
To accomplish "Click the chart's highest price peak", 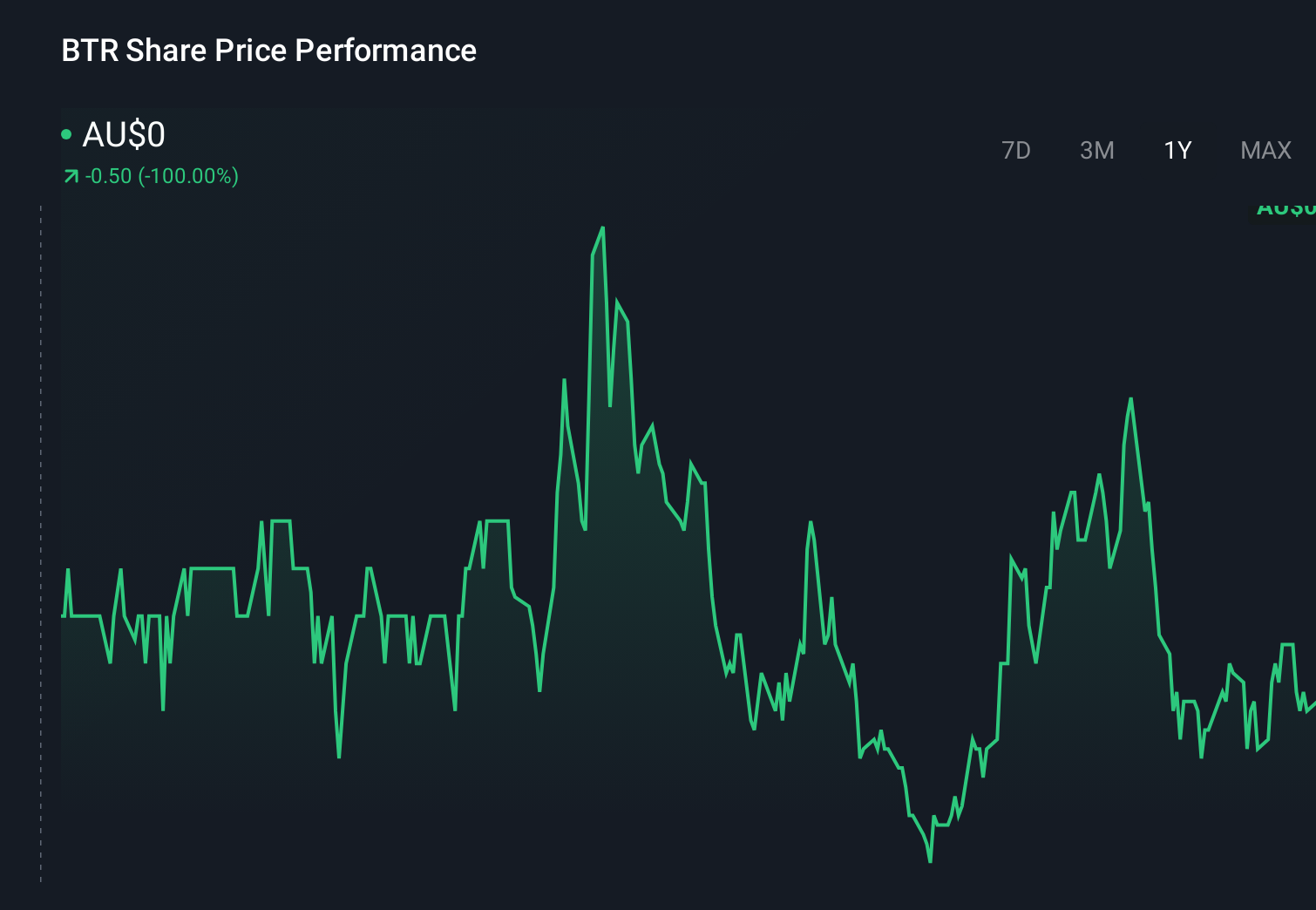I will tap(603, 228).
